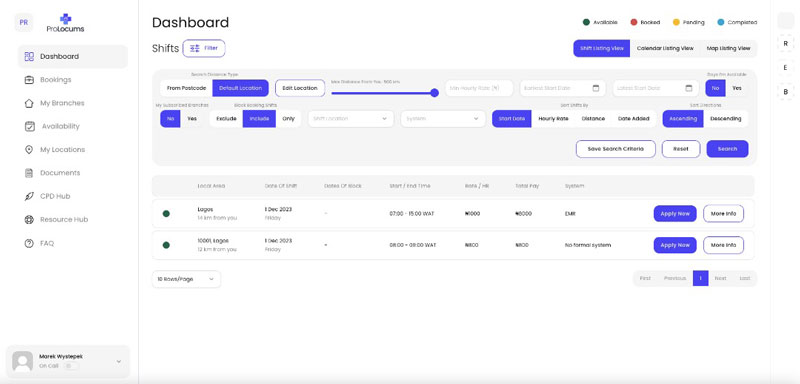Click the E badge in the right-hand strip
The height and width of the screenshot is (384, 800).
(x=785, y=67)
